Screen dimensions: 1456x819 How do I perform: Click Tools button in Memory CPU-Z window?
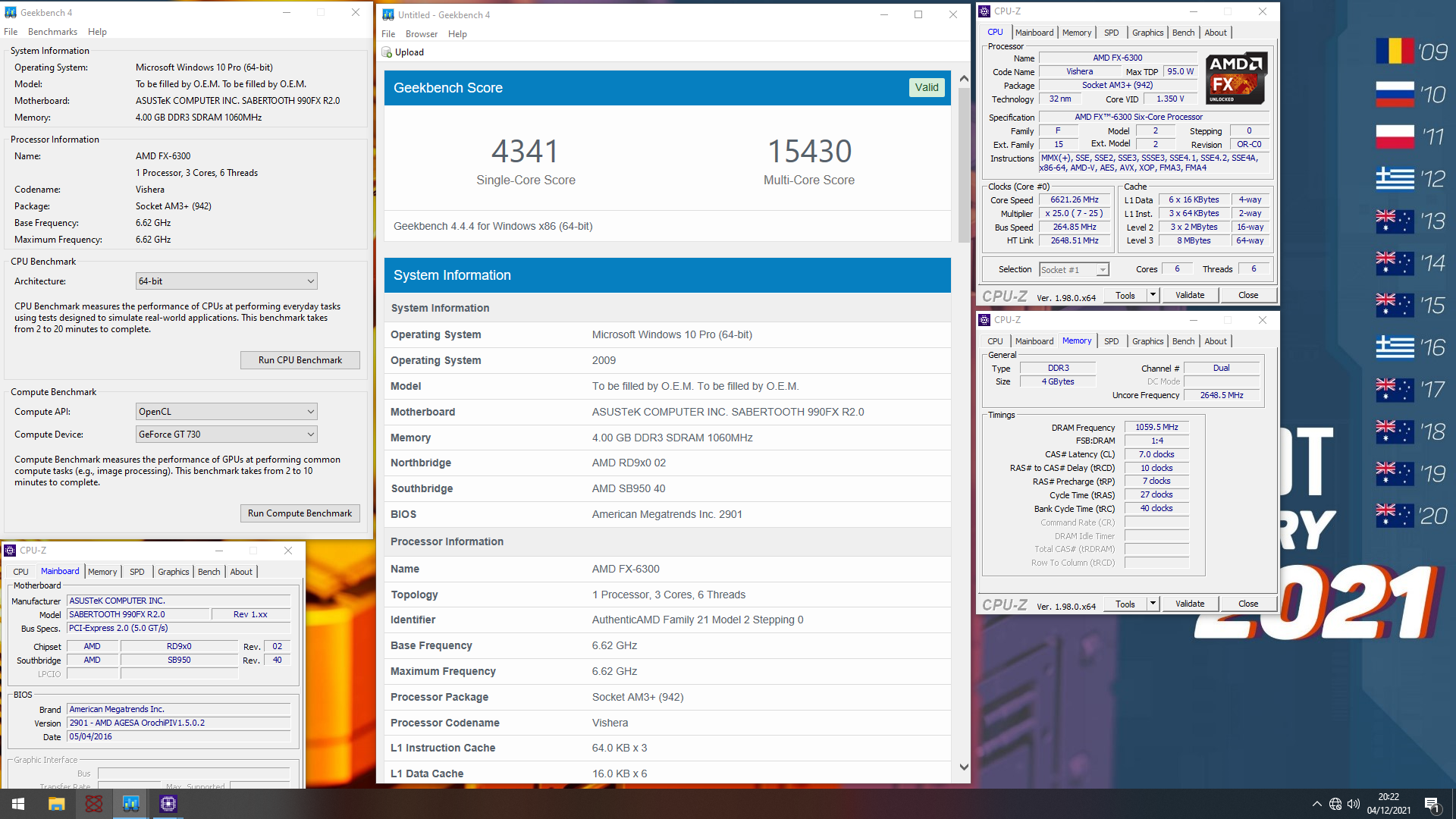coord(1125,604)
